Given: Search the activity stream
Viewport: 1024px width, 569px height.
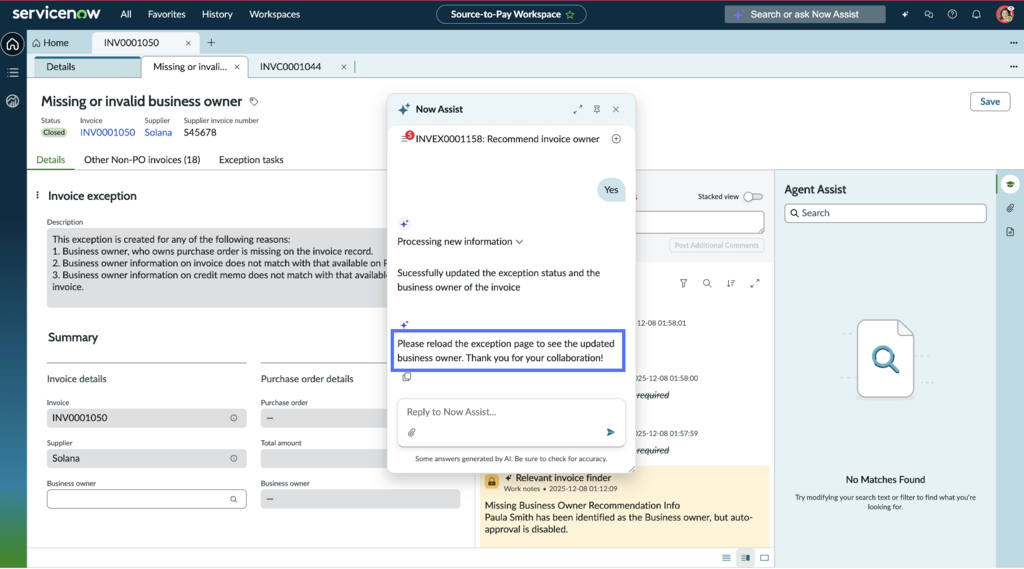Looking at the screenshot, I should [x=707, y=284].
